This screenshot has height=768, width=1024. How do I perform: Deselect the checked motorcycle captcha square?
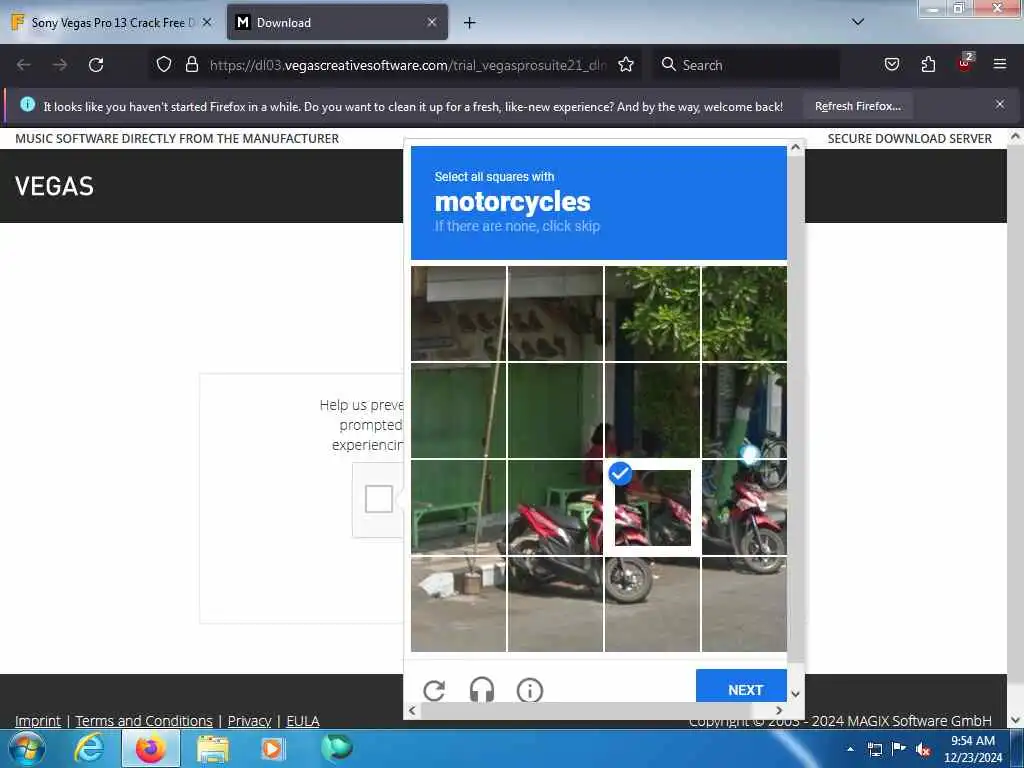point(652,507)
